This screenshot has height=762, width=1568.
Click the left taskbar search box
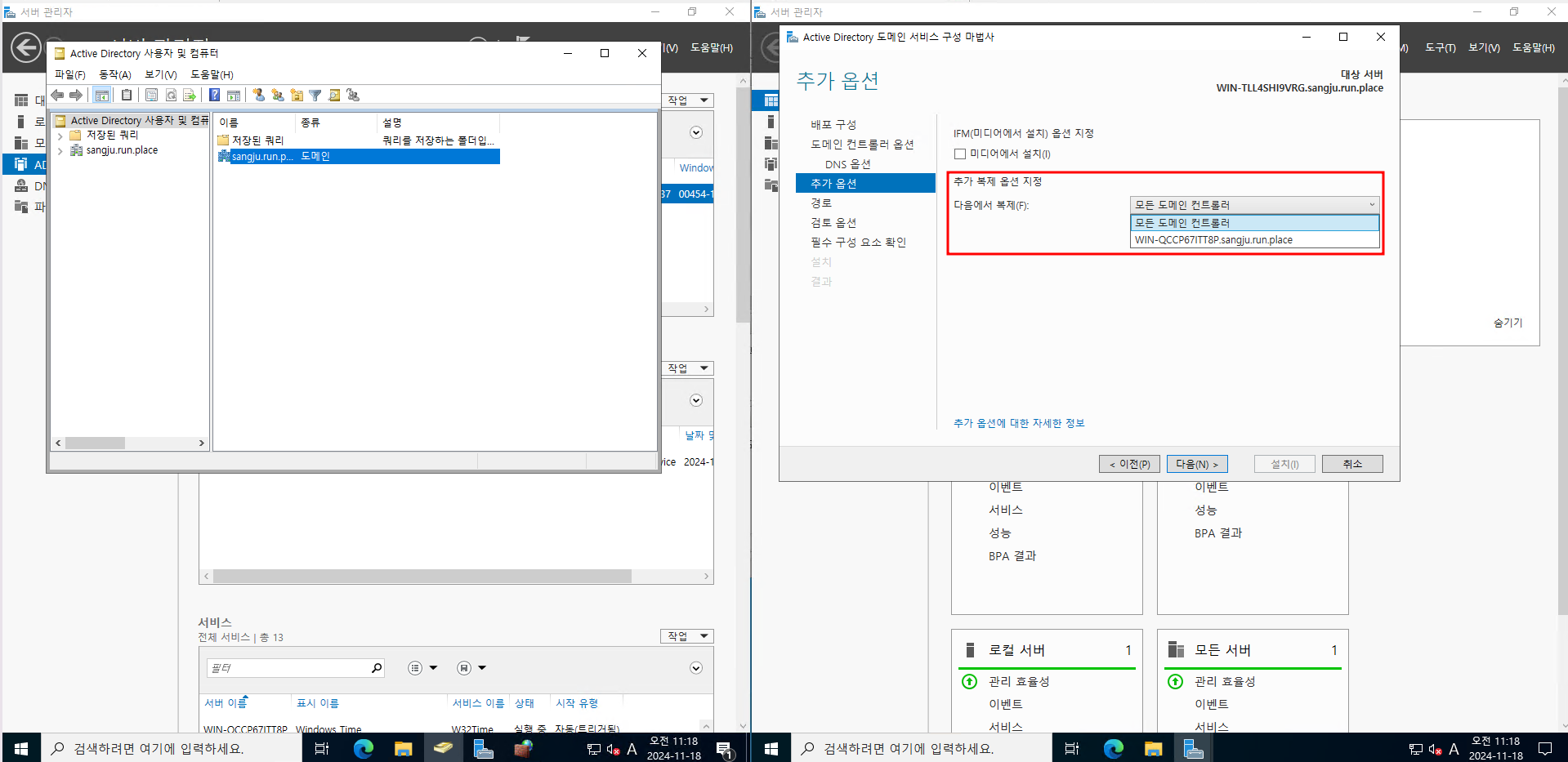pyautogui.click(x=172, y=748)
